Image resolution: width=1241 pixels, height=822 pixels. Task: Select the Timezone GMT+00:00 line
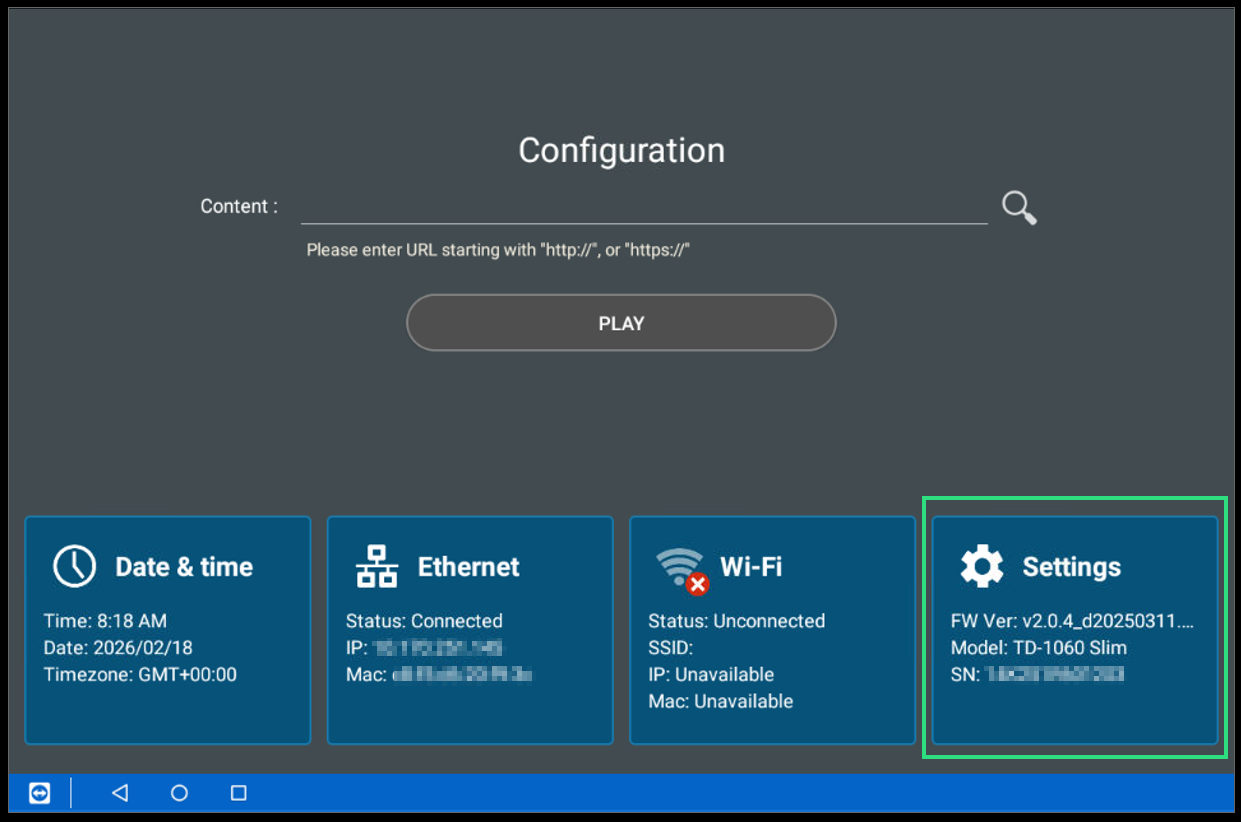pos(140,674)
